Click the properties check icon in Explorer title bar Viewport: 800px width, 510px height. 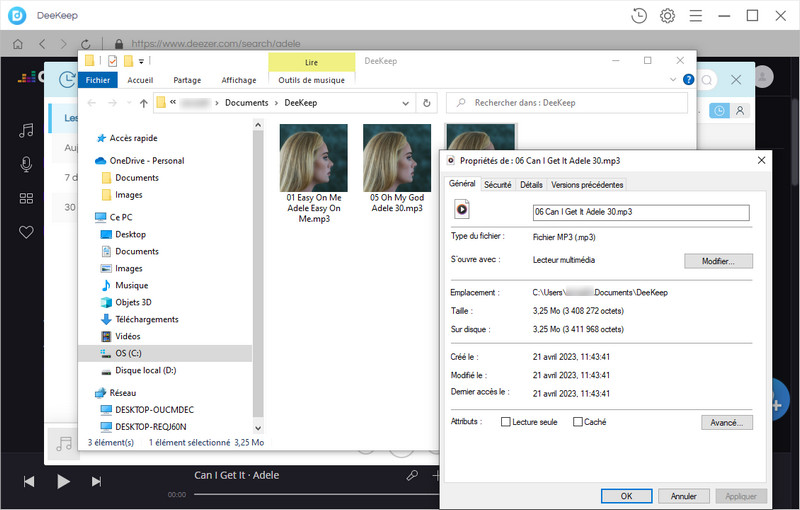[x=112, y=61]
